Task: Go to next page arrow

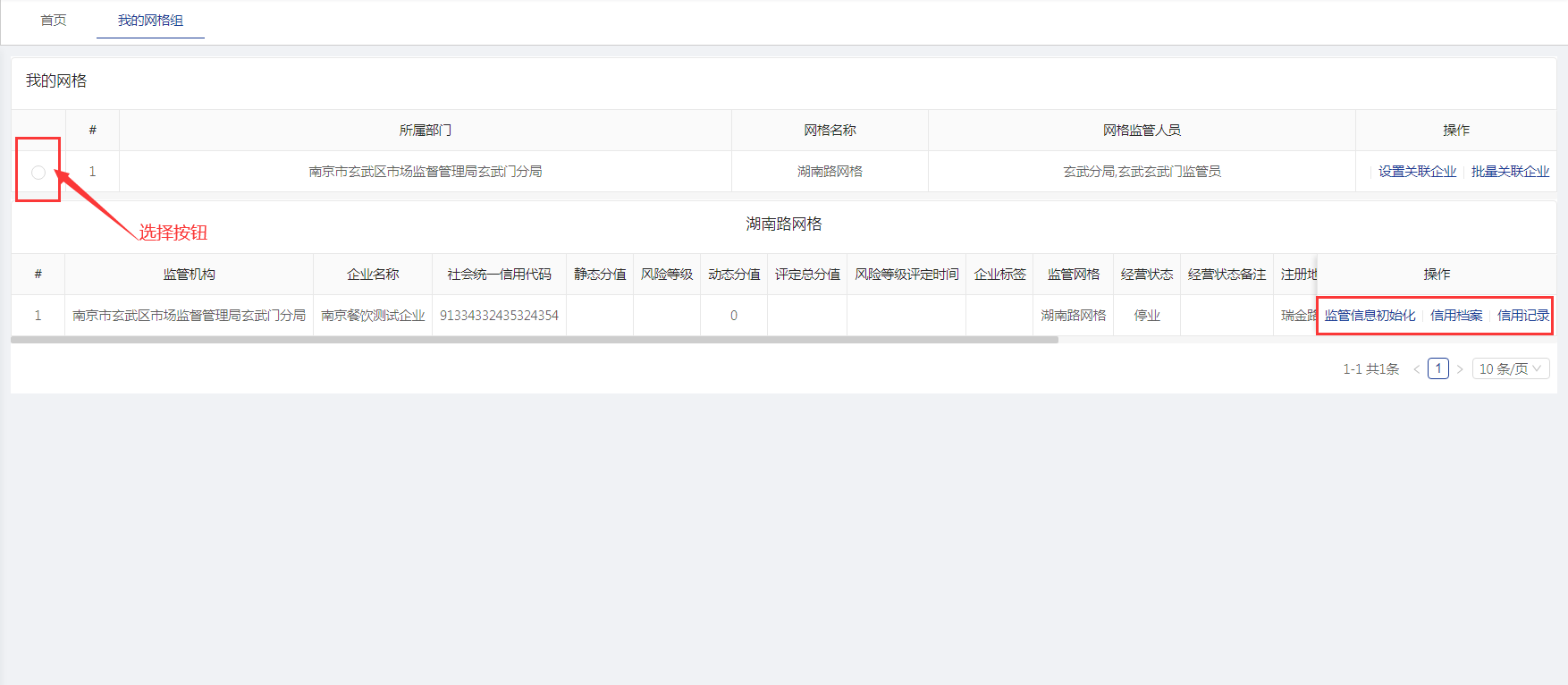Action: (x=1460, y=369)
